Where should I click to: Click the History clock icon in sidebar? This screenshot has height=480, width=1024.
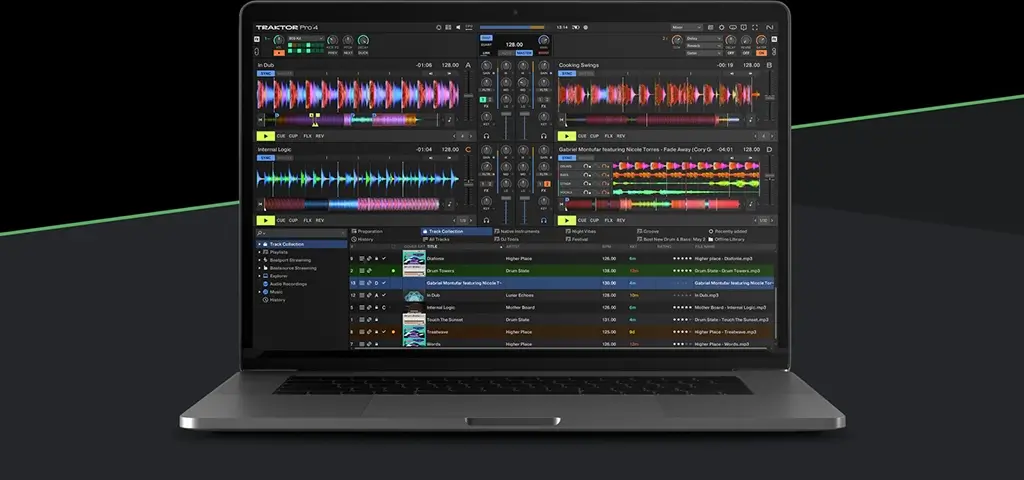tap(264, 299)
